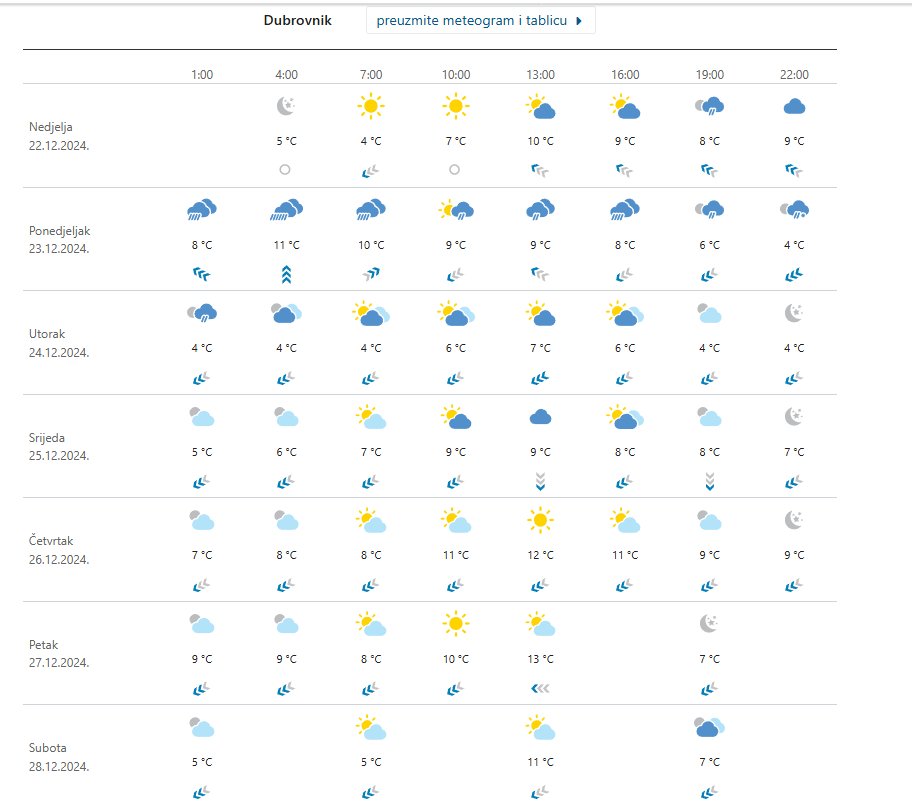Image resolution: width=912 pixels, height=802 pixels.
Task: Click Nedjelja 22:00 overcast cloud icon
Action: pyautogui.click(x=795, y=106)
